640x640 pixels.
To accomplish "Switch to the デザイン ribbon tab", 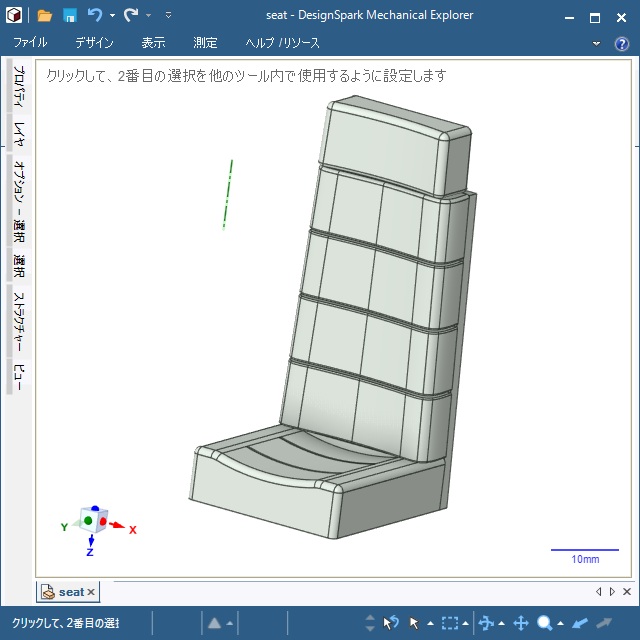I will coord(94,43).
